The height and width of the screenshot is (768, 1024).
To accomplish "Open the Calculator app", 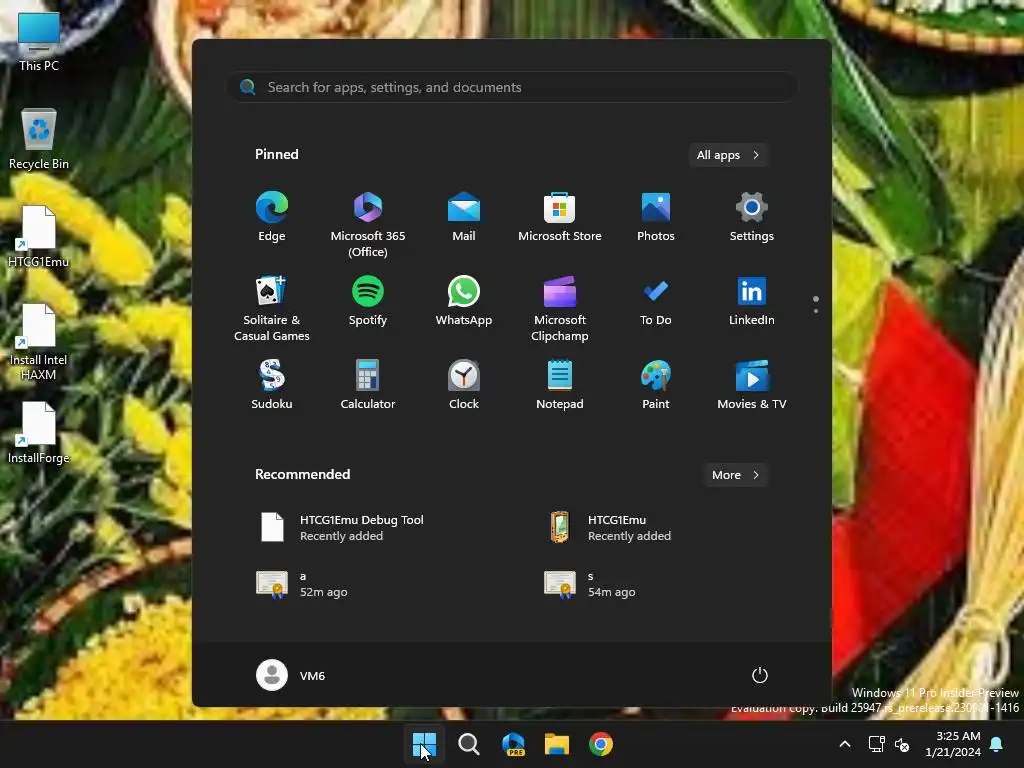I will point(368,385).
